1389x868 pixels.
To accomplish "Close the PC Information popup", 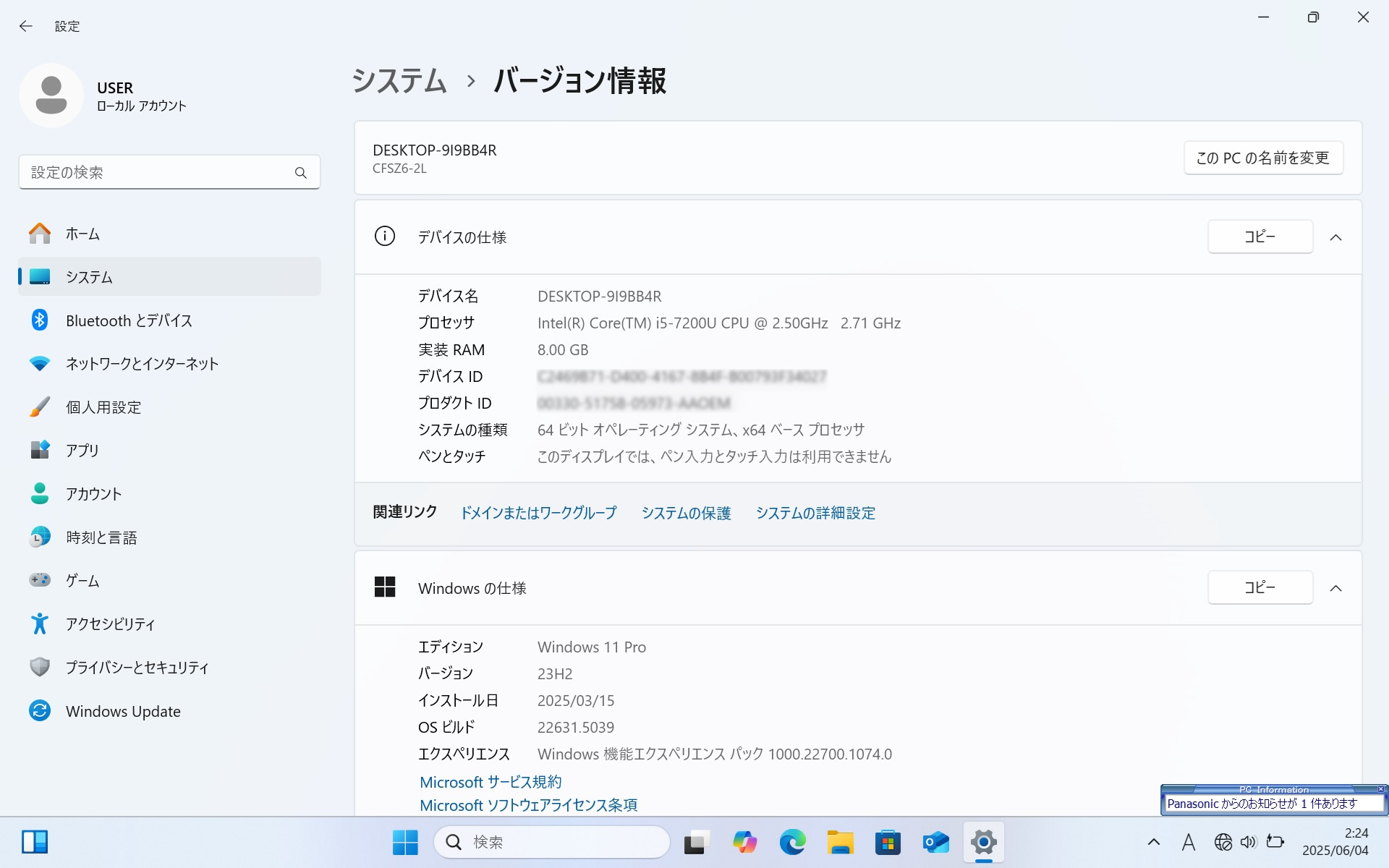I will pos(1380,789).
